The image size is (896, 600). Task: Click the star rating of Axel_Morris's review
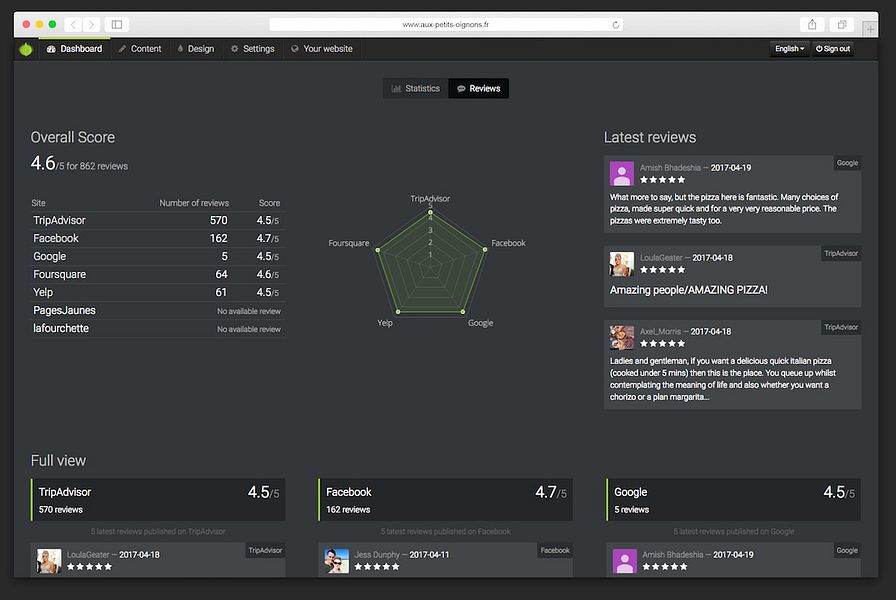[x=662, y=343]
